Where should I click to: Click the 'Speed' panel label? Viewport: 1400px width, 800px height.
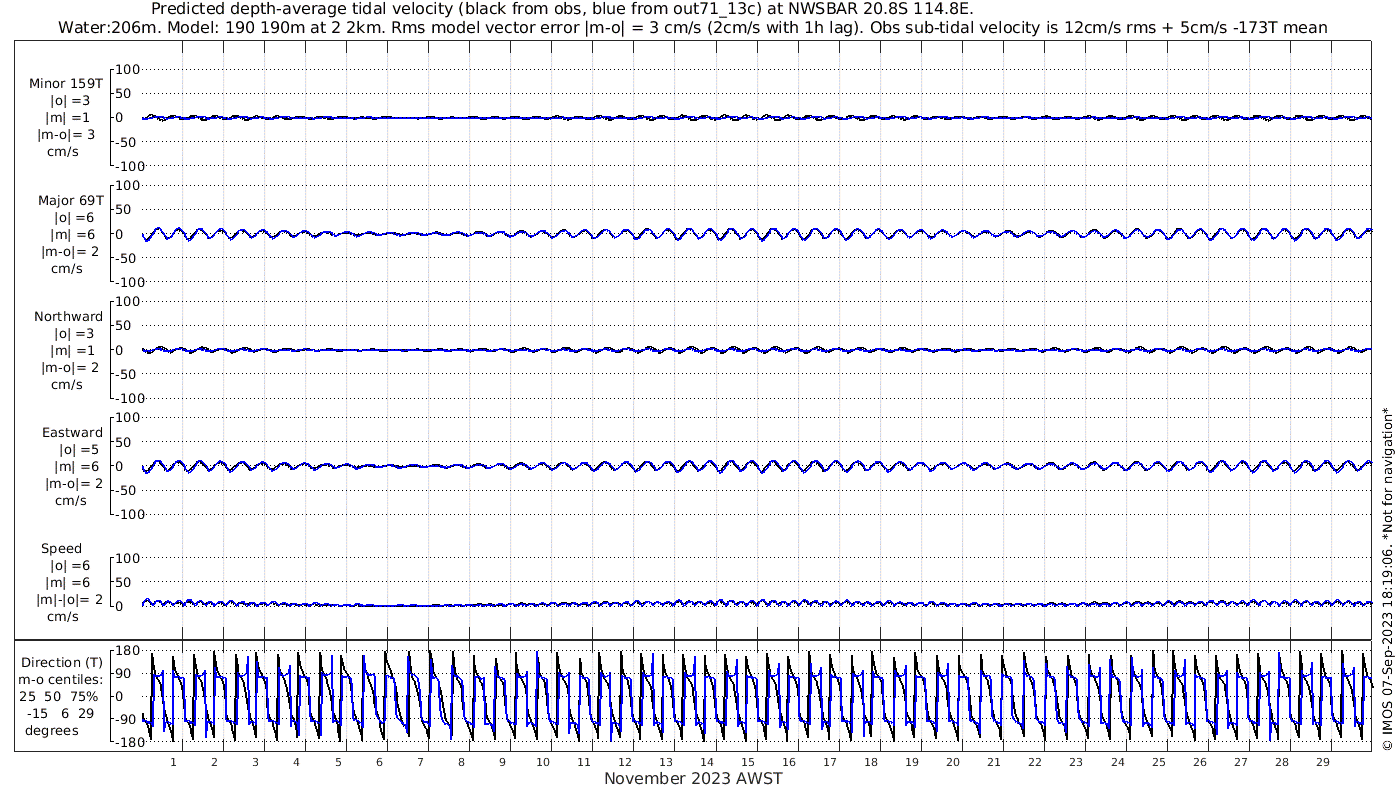click(61, 549)
